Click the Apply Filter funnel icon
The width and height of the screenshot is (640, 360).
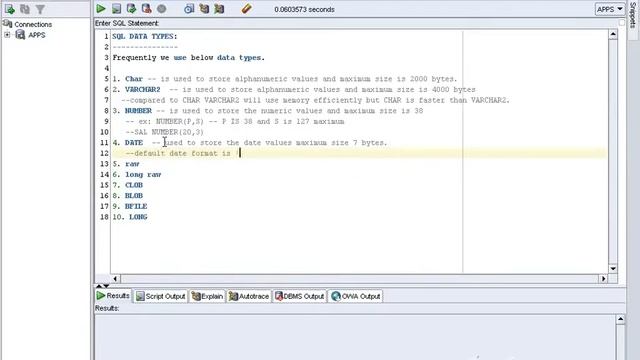click(x=40, y=9)
